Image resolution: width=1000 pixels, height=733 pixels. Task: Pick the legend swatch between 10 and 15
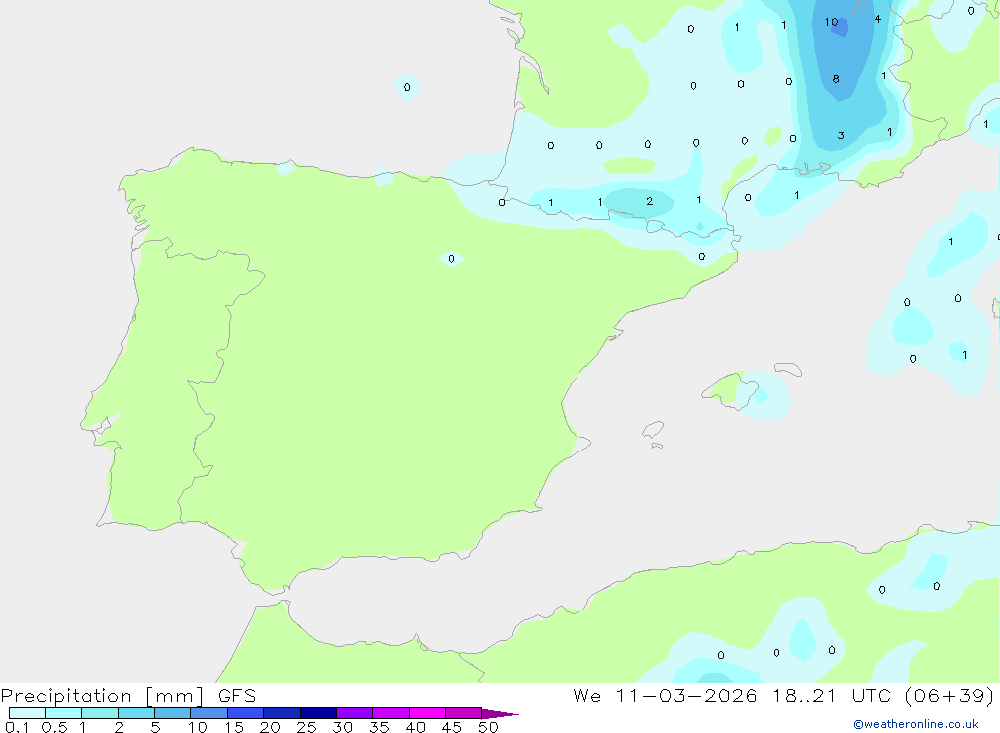coord(209,713)
